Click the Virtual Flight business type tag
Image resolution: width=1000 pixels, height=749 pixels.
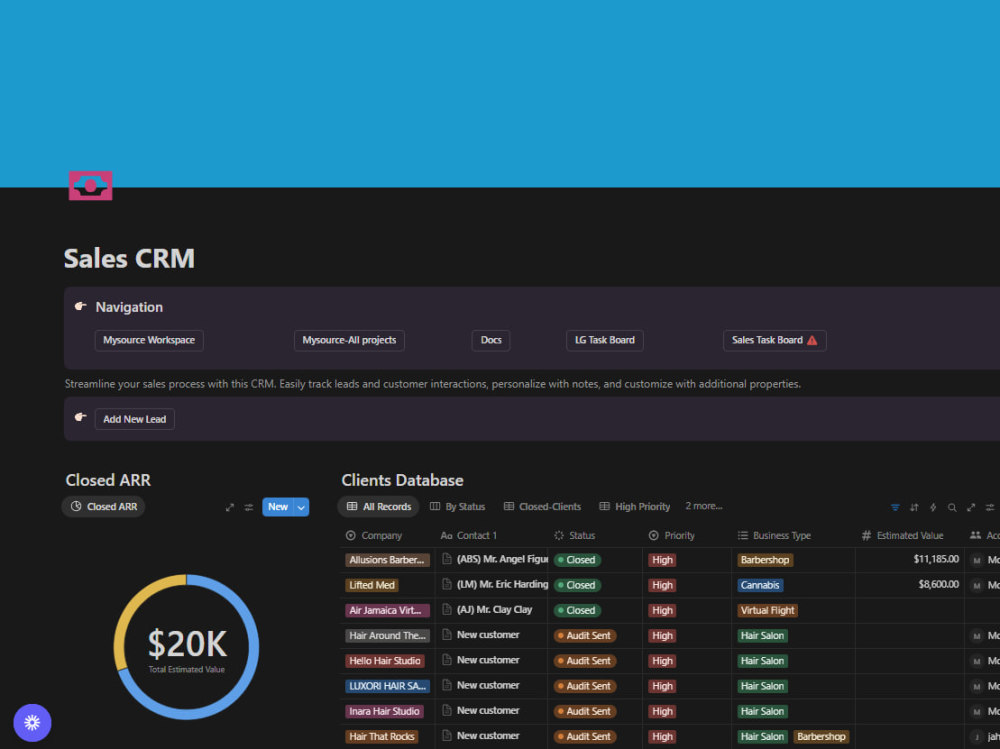point(767,611)
